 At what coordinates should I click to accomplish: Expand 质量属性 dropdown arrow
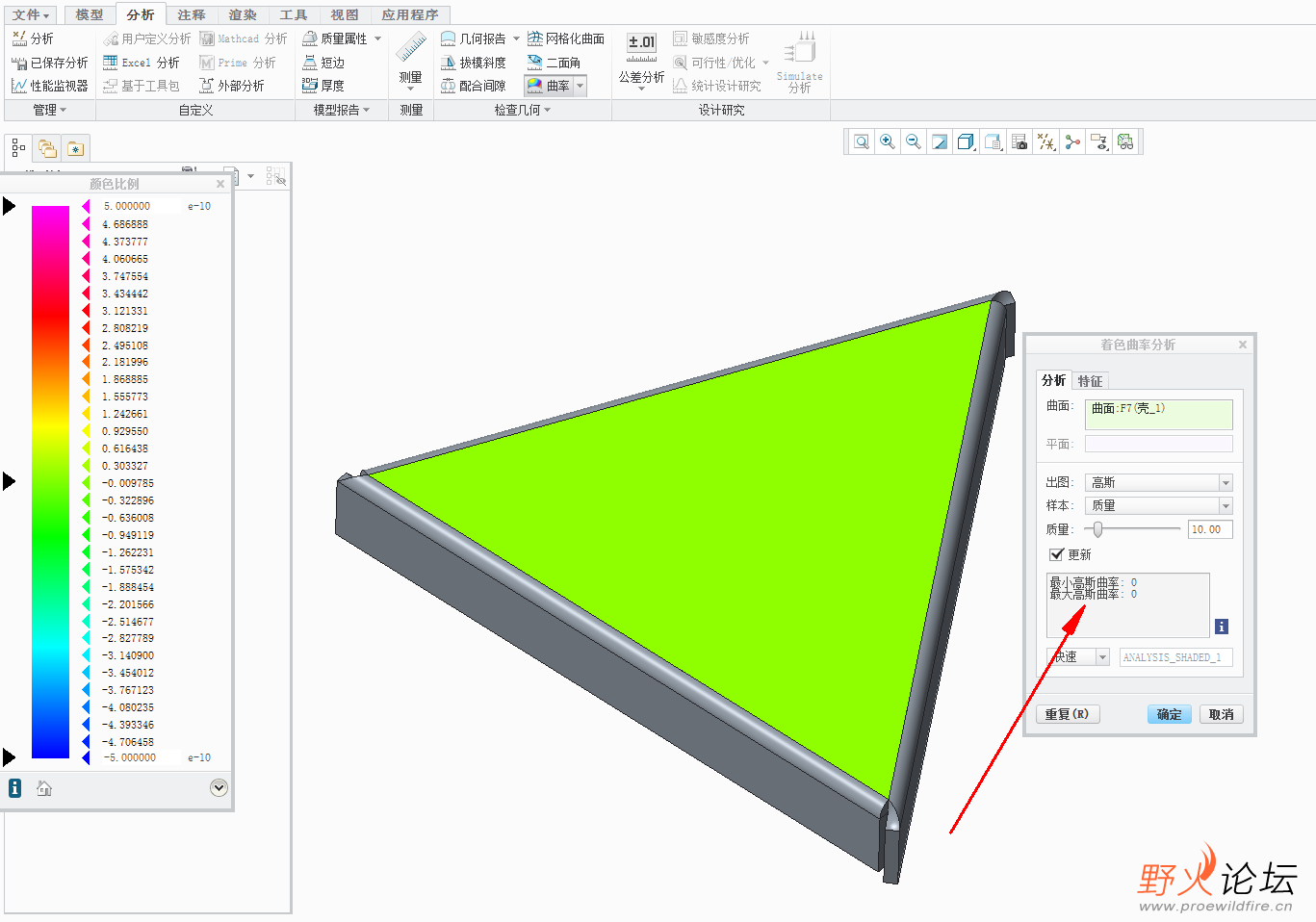pyautogui.click(x=377, y=38)
